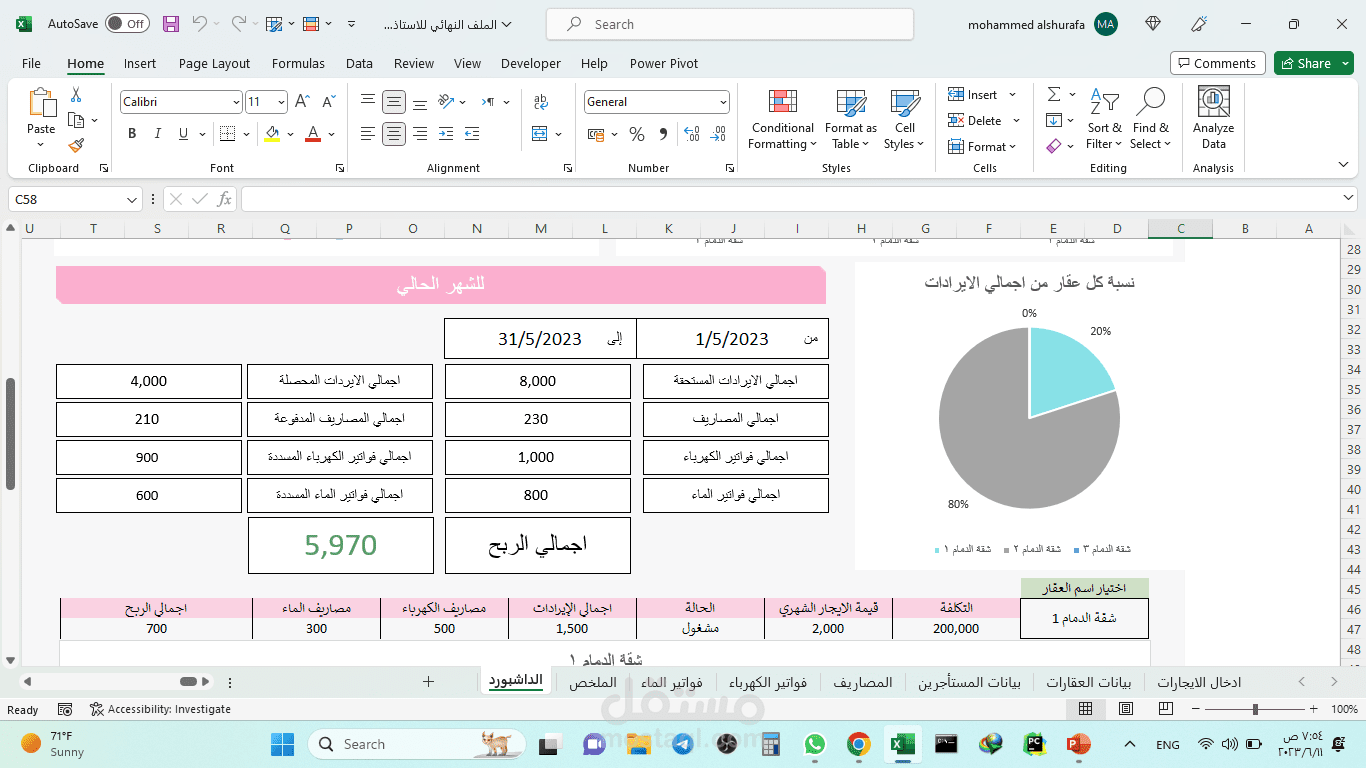This screenshot has width=1366, height=768.
Task: Switch to sheet الملخص
Action: 593,682
